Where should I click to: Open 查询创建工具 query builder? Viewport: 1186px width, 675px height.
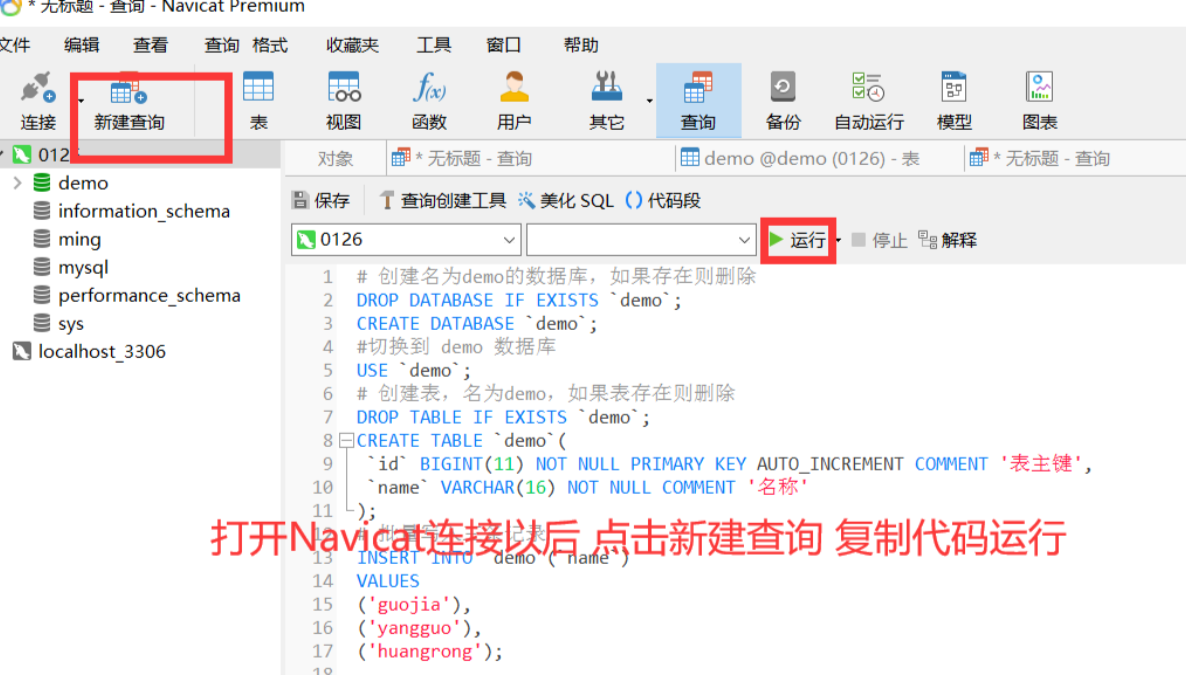443,201
